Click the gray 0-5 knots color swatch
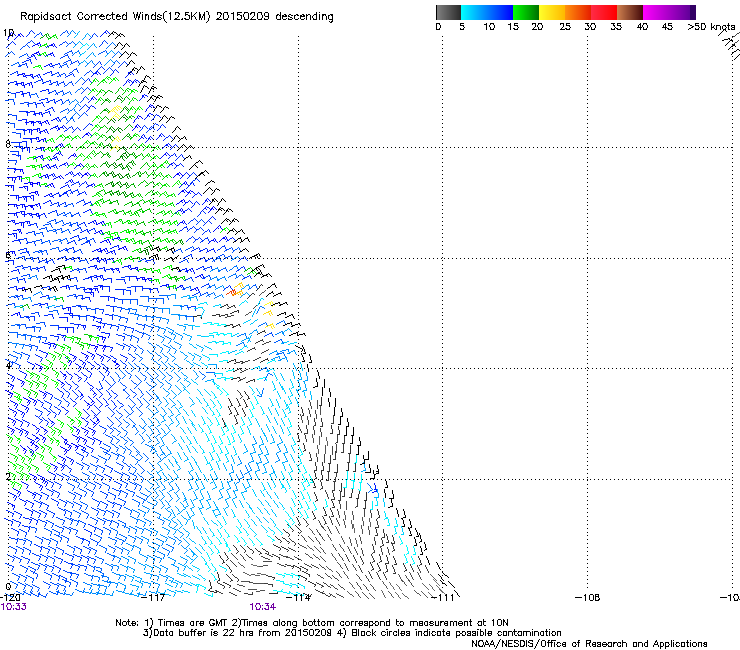The height and width of the screenshot is (650, 740). [x=448, y=12]
